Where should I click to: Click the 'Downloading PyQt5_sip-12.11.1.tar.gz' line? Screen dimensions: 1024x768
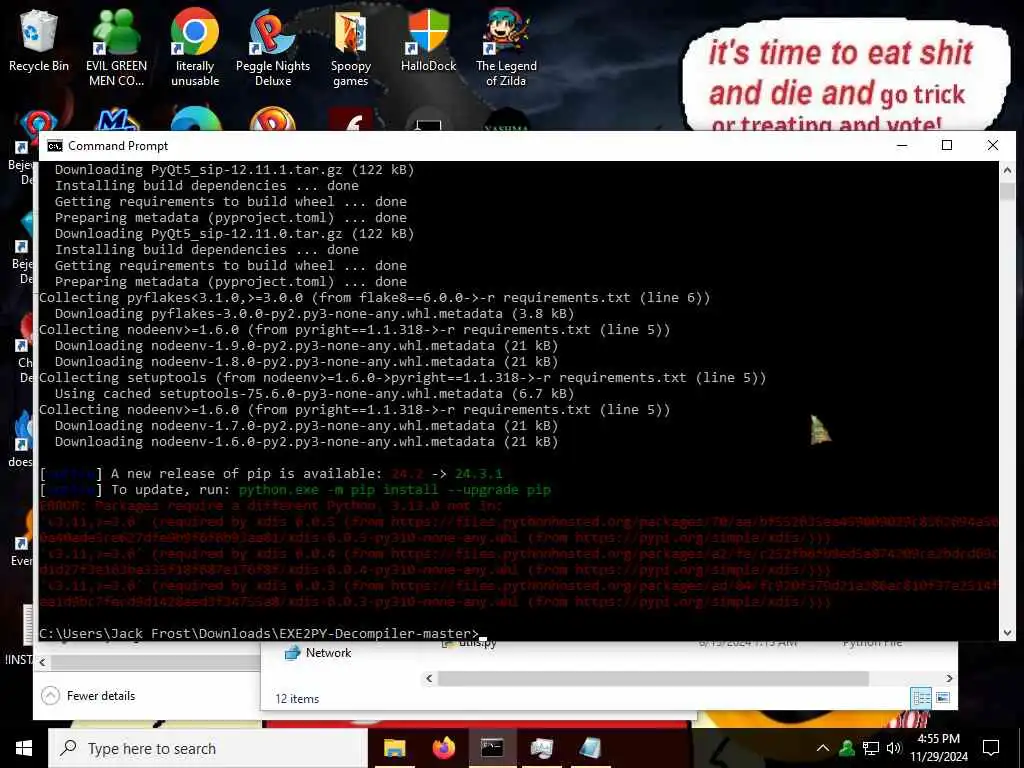pyautogui.click(x=234, y=170)
